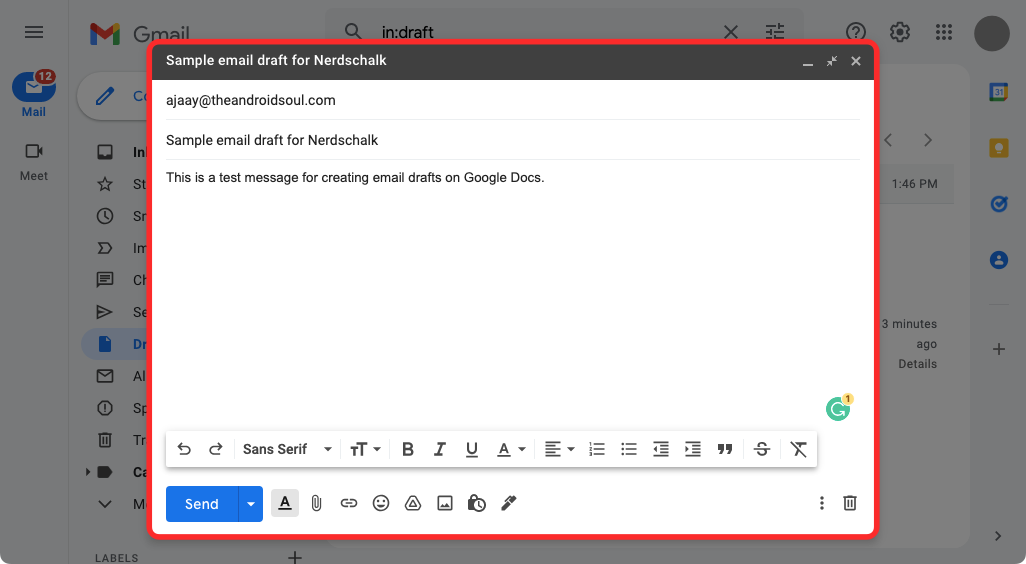Viewport: 1026px width, 564px height.
Task: Open the Google apps grid
Action: (944, 32)
